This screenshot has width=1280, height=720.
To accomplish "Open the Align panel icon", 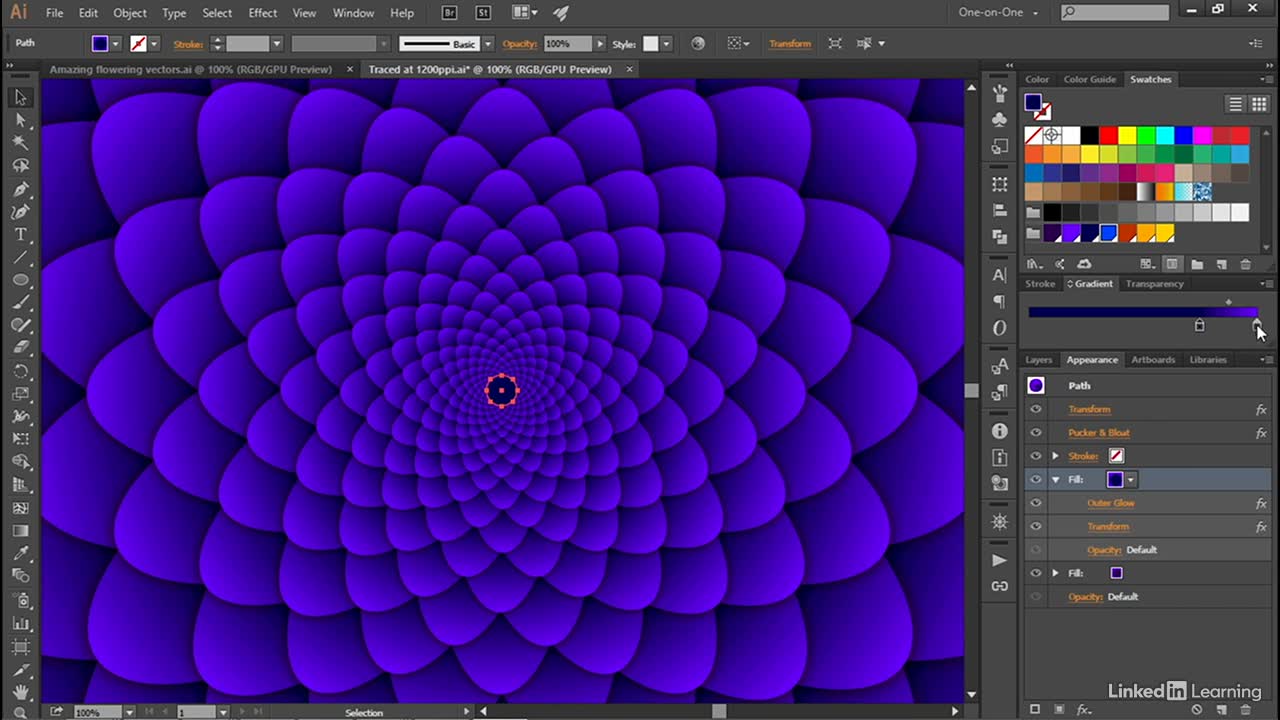I will tap(1000, 211).
